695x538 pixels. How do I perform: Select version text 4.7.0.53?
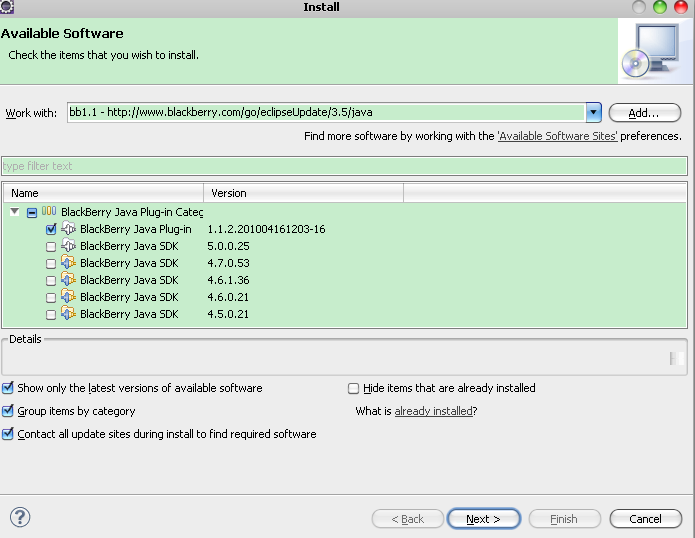tap(228, 263)
